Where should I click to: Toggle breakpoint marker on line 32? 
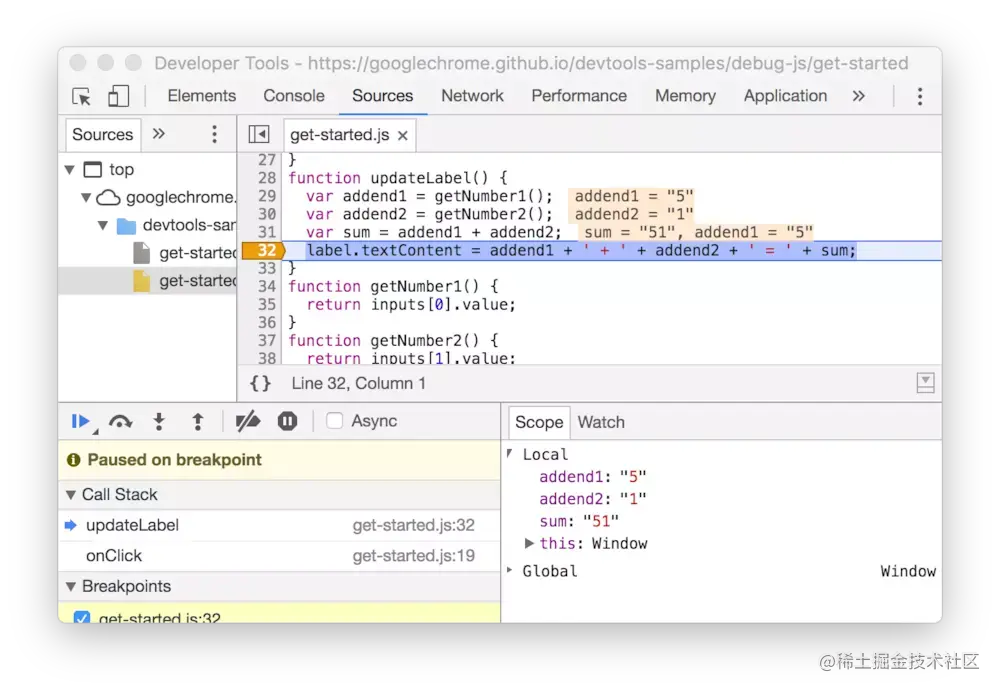264,251
